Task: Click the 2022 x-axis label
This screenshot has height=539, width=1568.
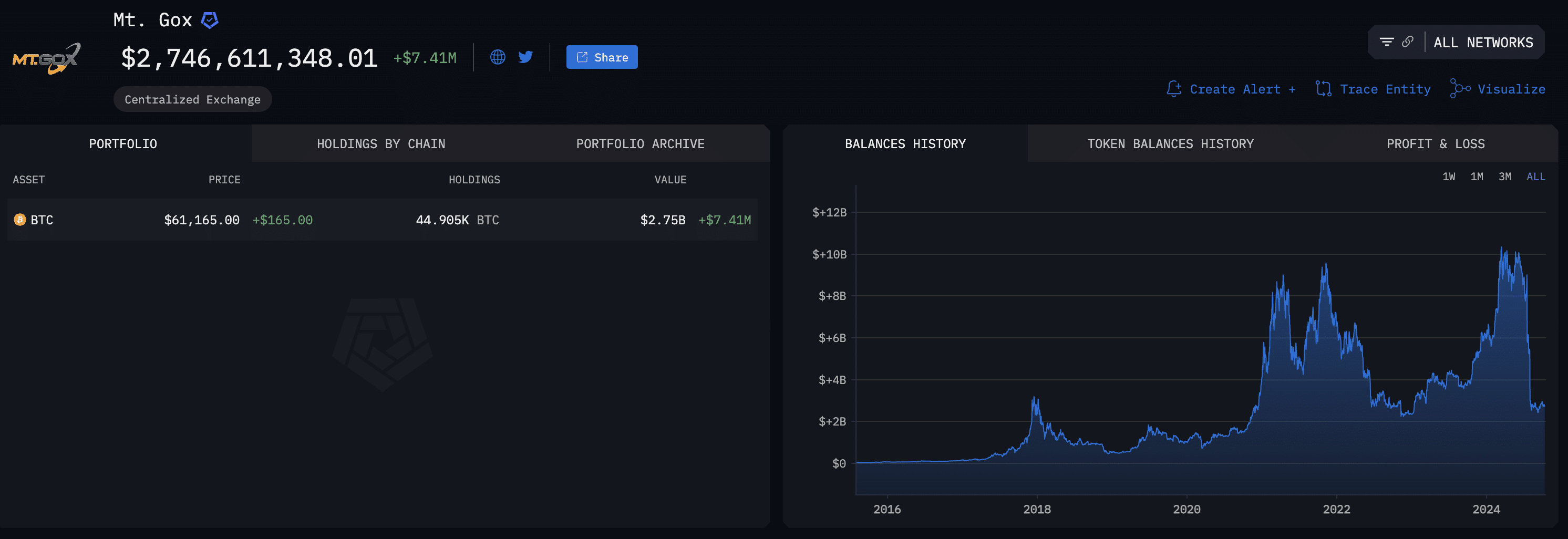Action: (1336, 509)
